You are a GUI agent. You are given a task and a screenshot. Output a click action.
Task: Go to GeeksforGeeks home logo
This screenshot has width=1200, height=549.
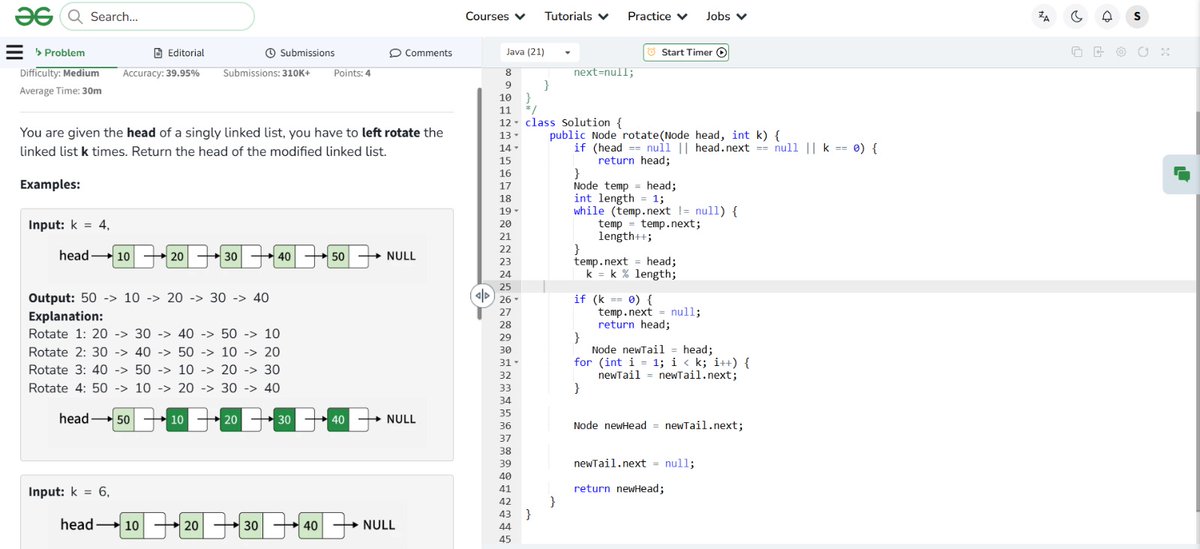[x=33, y=16]
